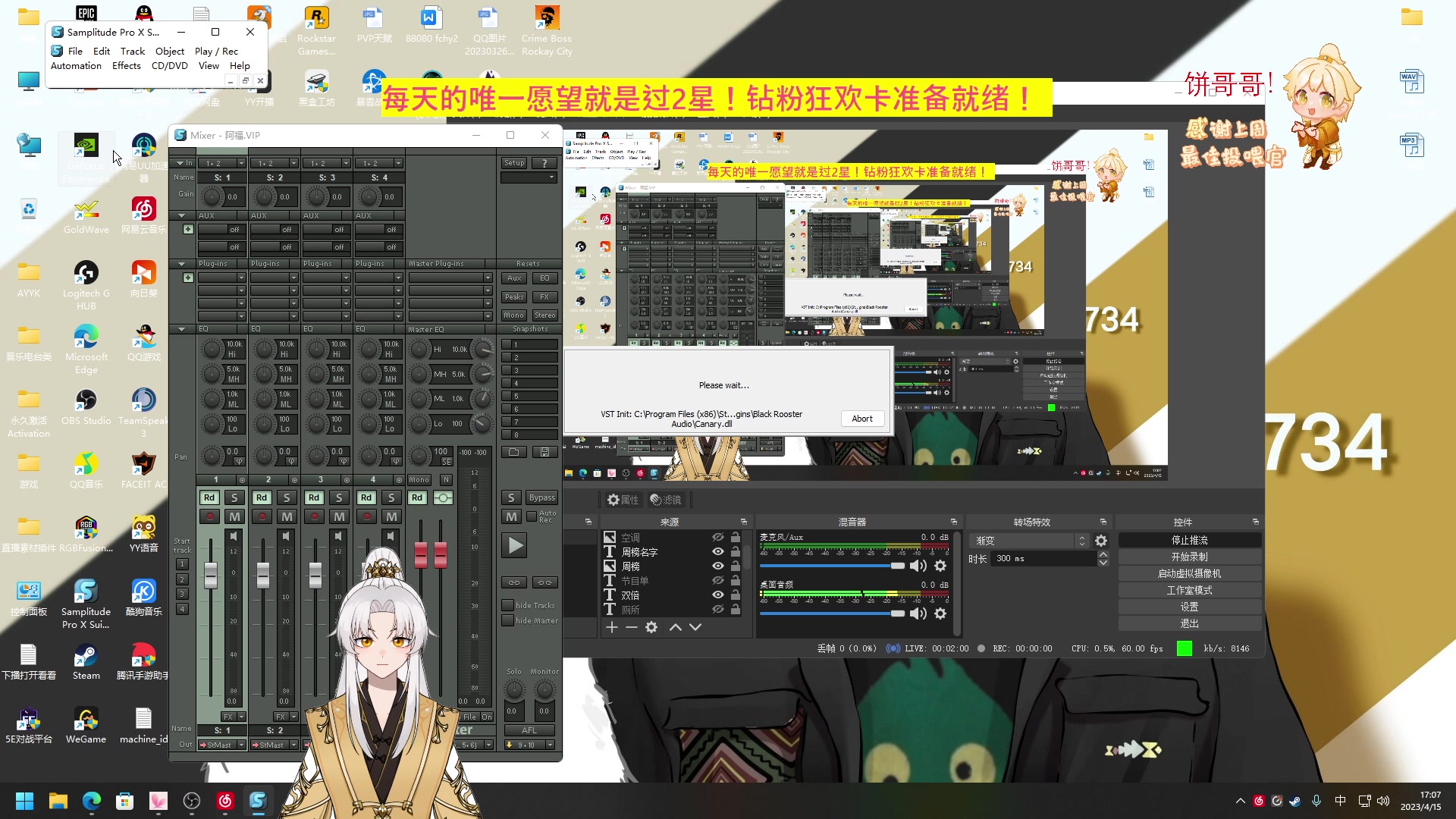The image size is (1456, 819).
Task: Move source down with arrow icon
Action: tap(695, 627)
